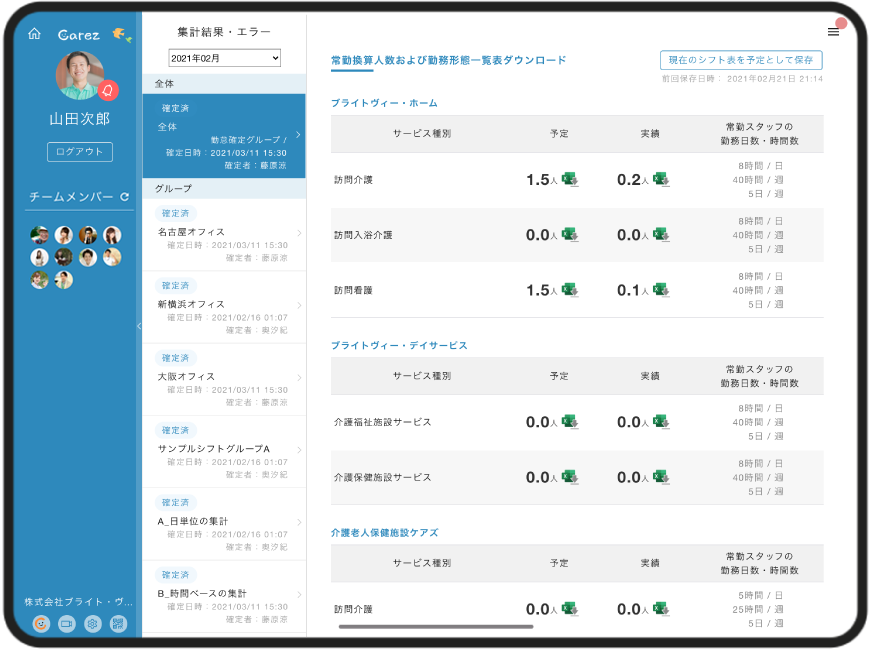Click the video camera icon at bottom left
Image resolution: width=870 pixels, height=650 pixels.
[66, 622]
